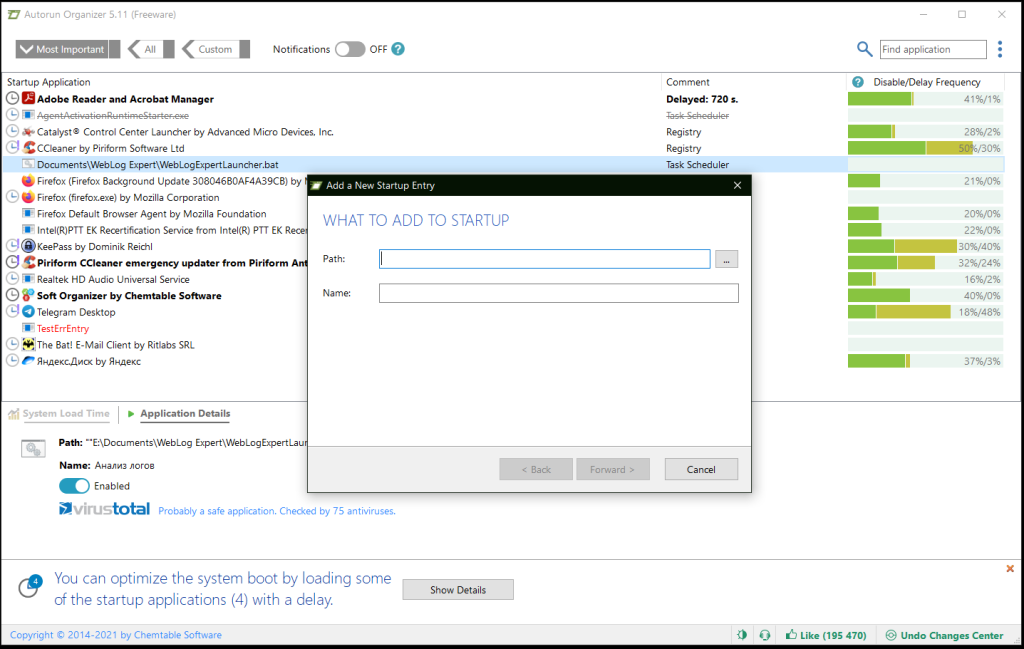Click the Firefox (firefox.exe) icon
This screenshot has width=1024, height=649.
pos(28,197)
